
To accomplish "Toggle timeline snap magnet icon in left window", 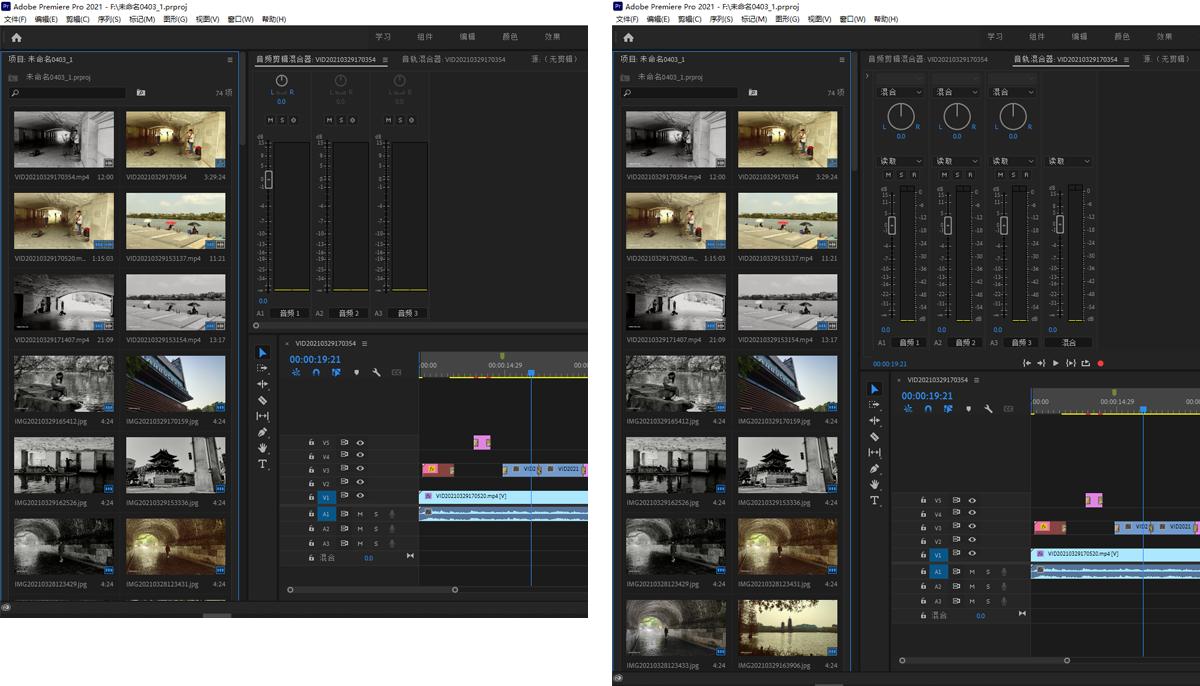I will (316, 373).
